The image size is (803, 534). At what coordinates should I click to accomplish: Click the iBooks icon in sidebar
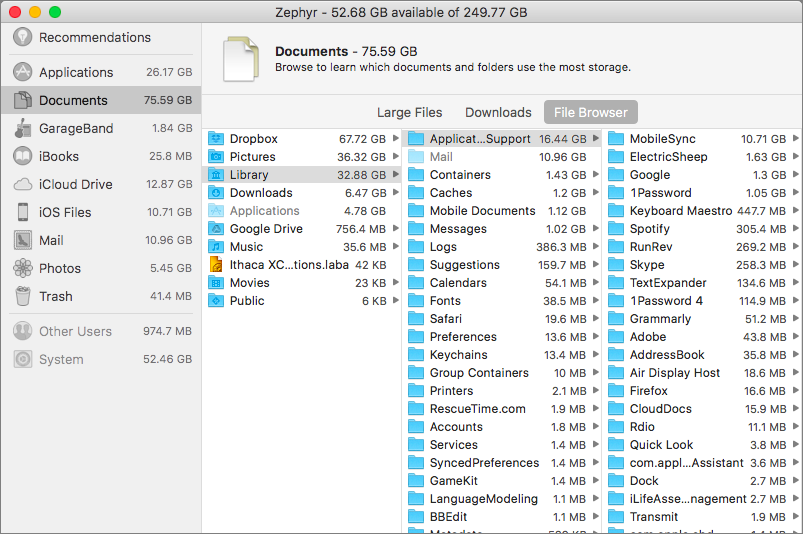click(x=22, y=156)
